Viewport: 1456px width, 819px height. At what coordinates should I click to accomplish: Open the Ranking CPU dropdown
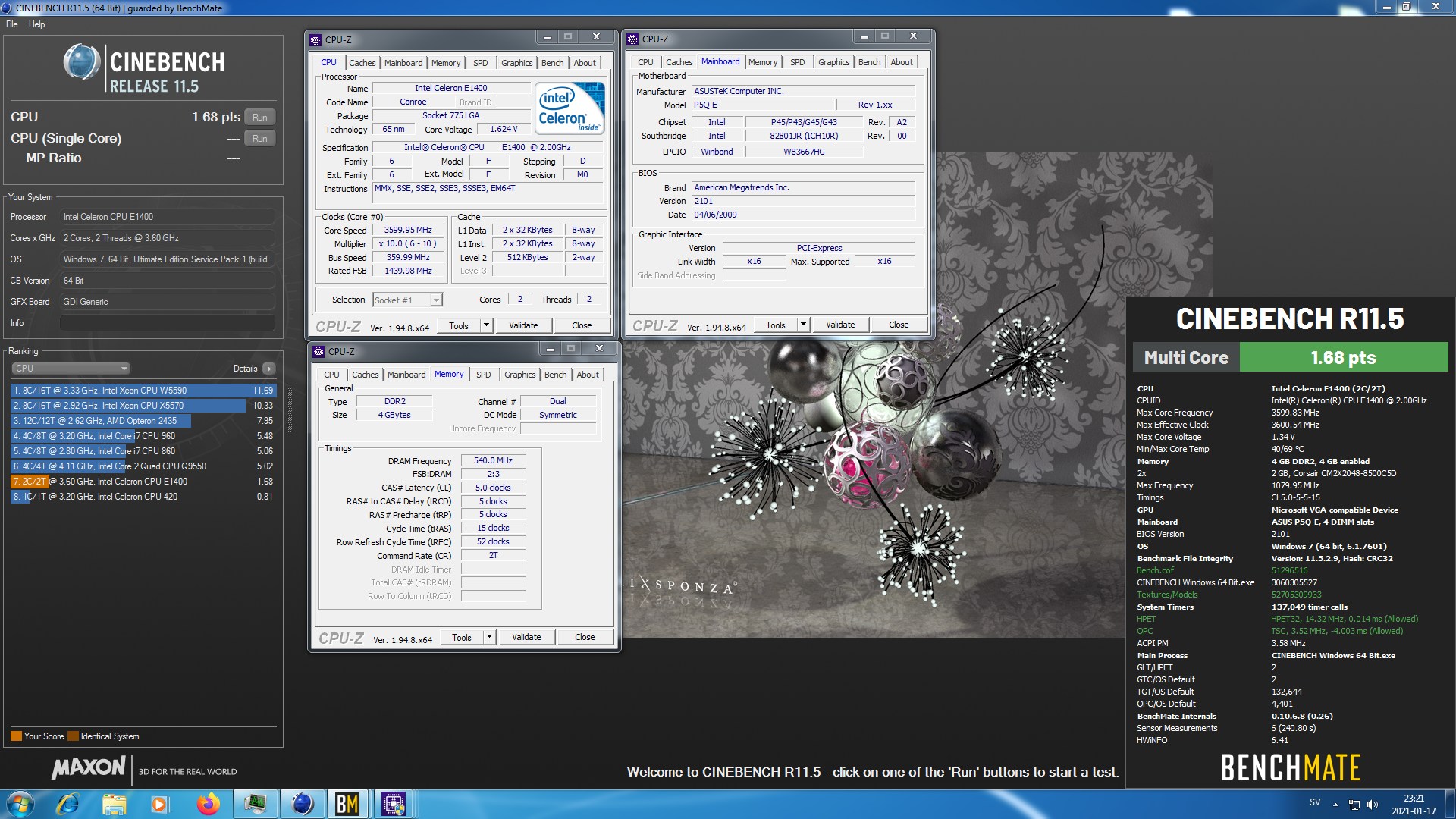pyautogui.click(x=71, y=369)
